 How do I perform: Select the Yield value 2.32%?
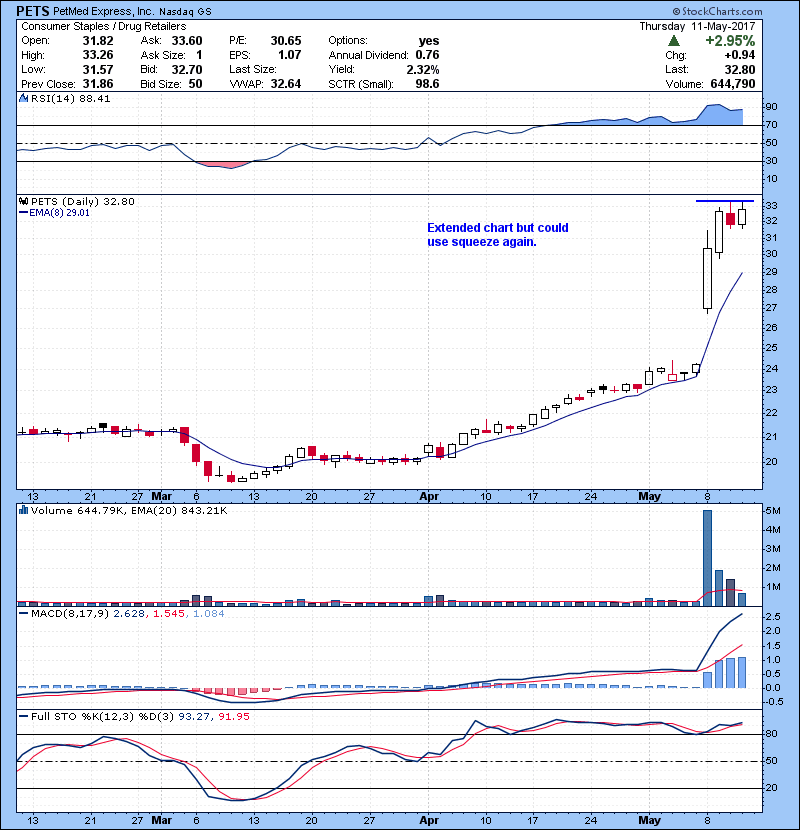pos(423,69)
